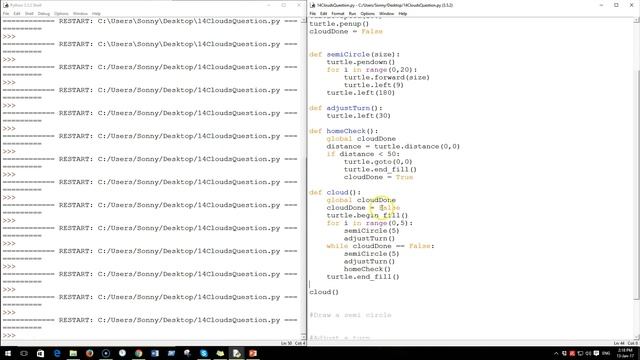Click 'while cloudDone == False:' line
640x360 pixels.
[380, 246]
